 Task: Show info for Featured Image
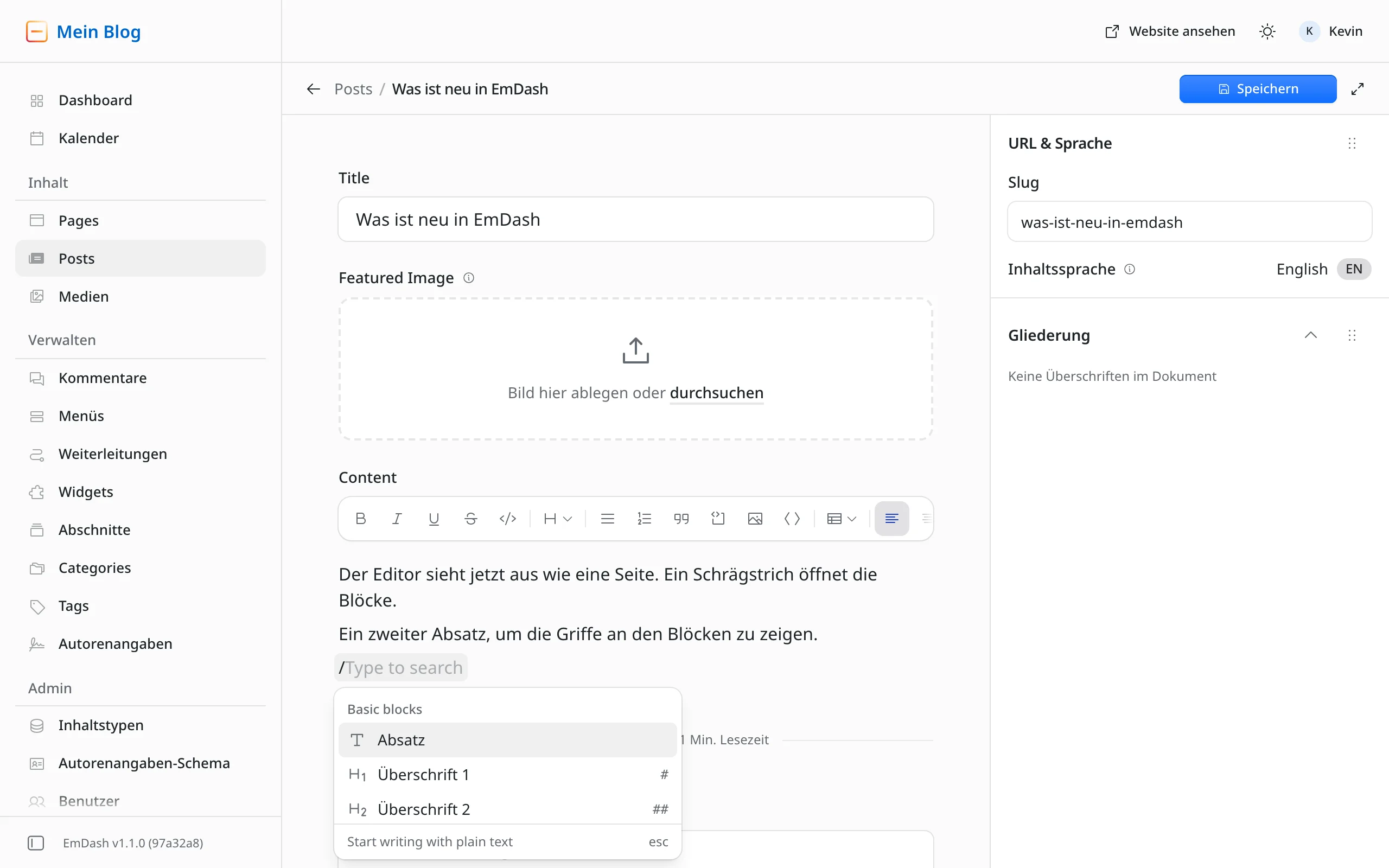[468, 278]
